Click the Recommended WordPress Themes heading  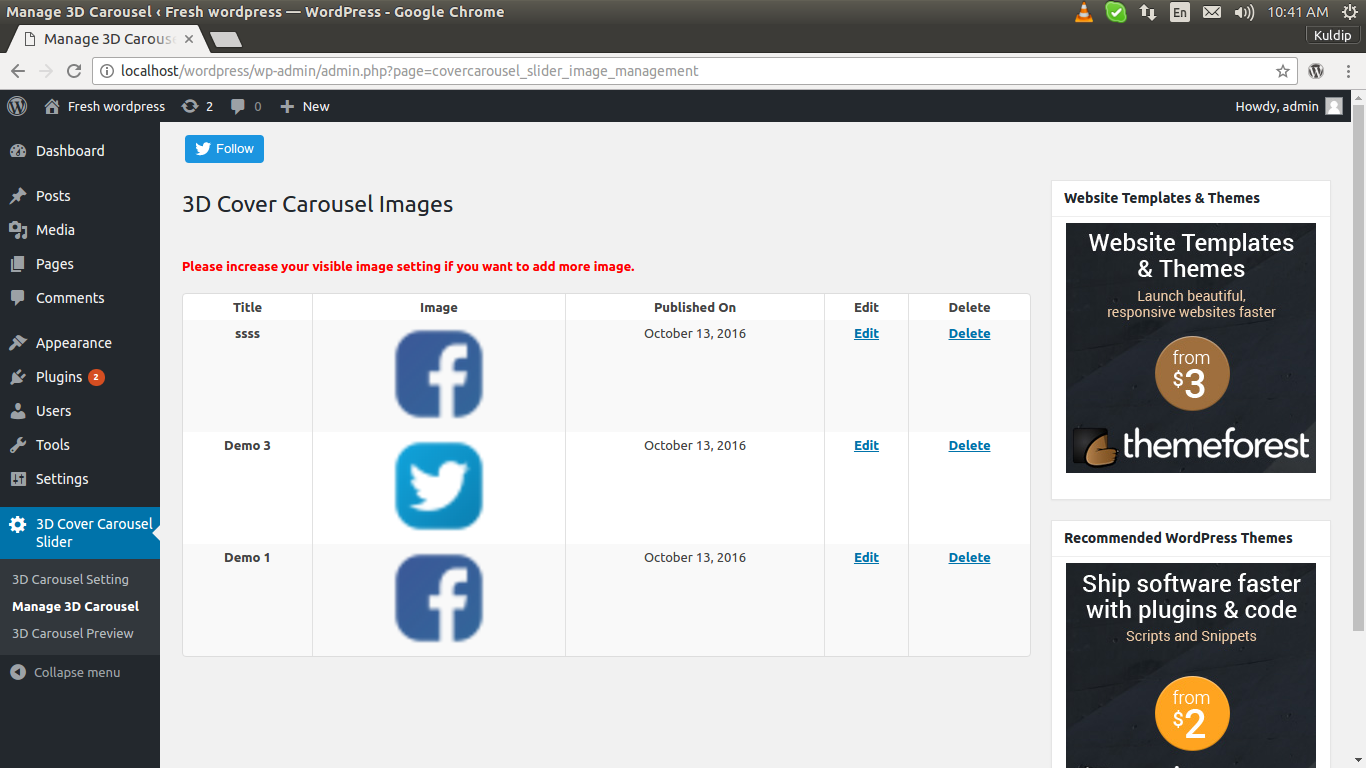tap(1178, 538)
